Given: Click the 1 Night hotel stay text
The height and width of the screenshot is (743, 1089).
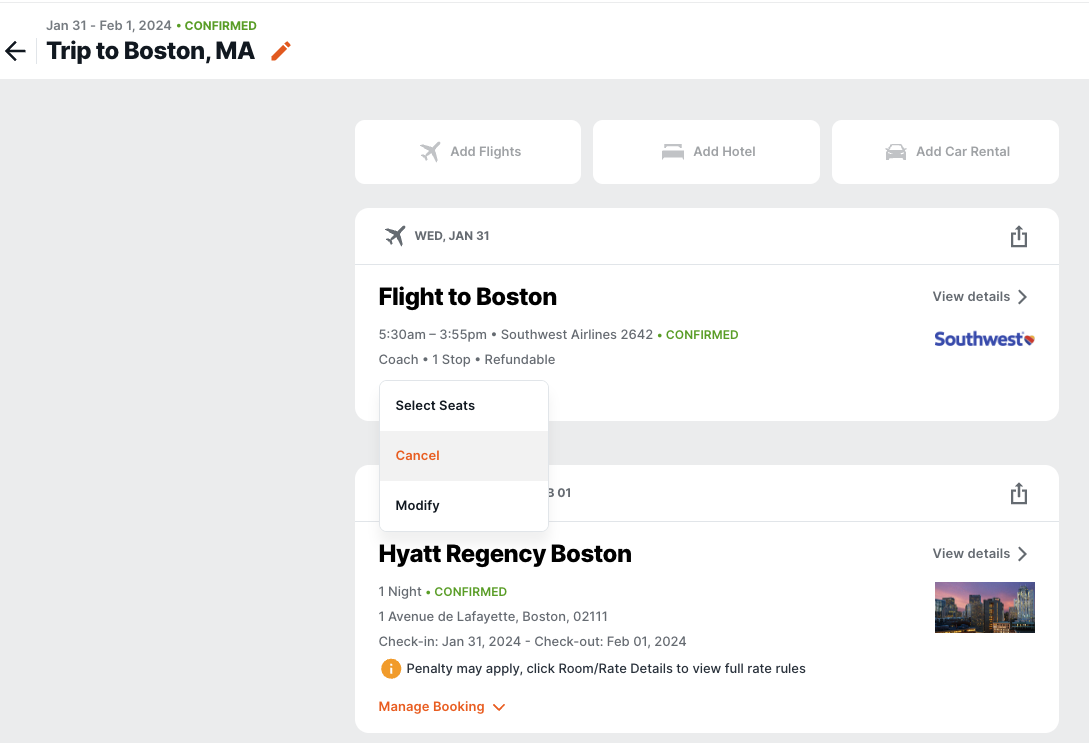Looking at the screenshot, I should pyautogui.click(x=400, y=592).
